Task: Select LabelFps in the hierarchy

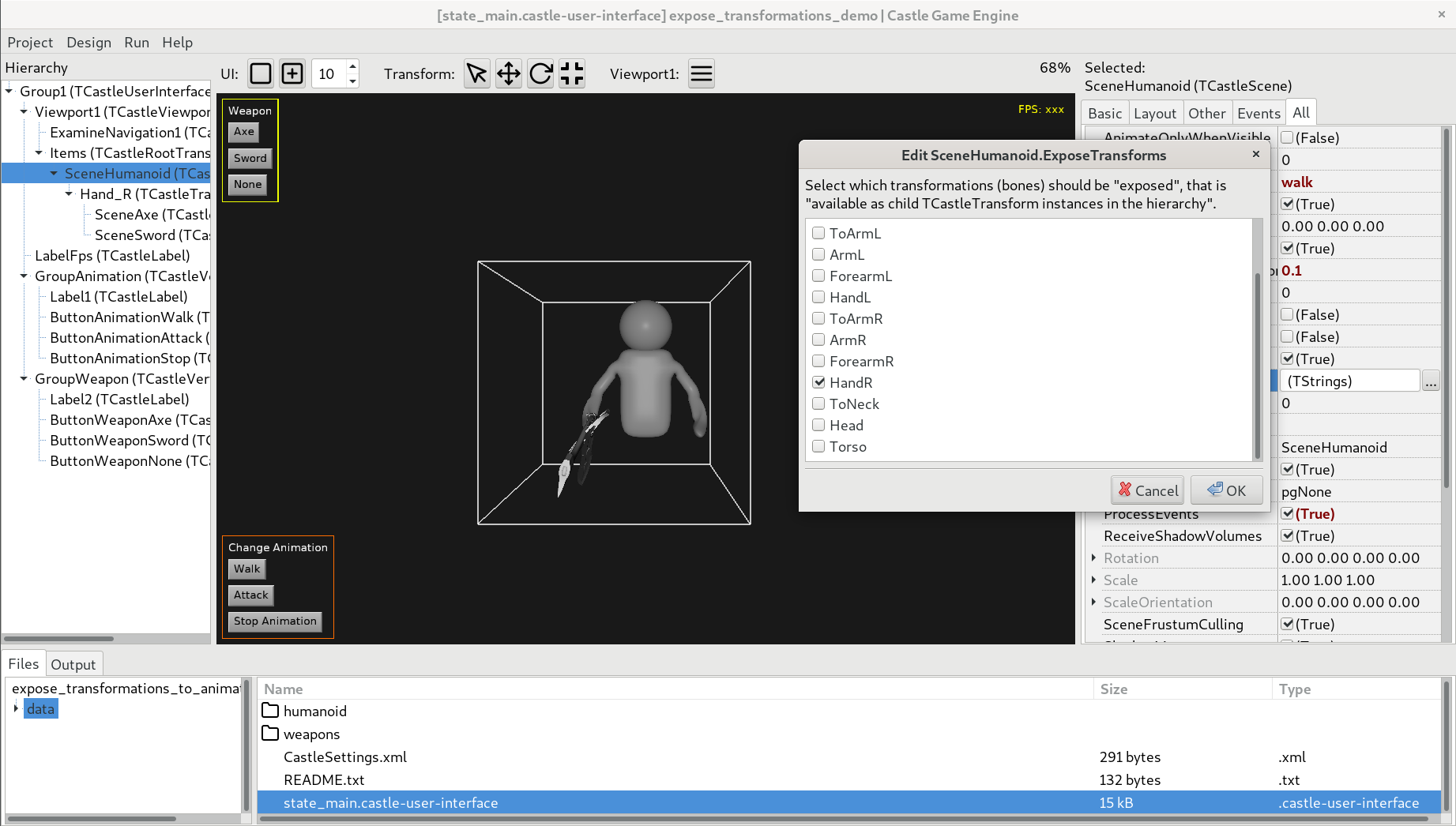Action: tap(112, 255)
